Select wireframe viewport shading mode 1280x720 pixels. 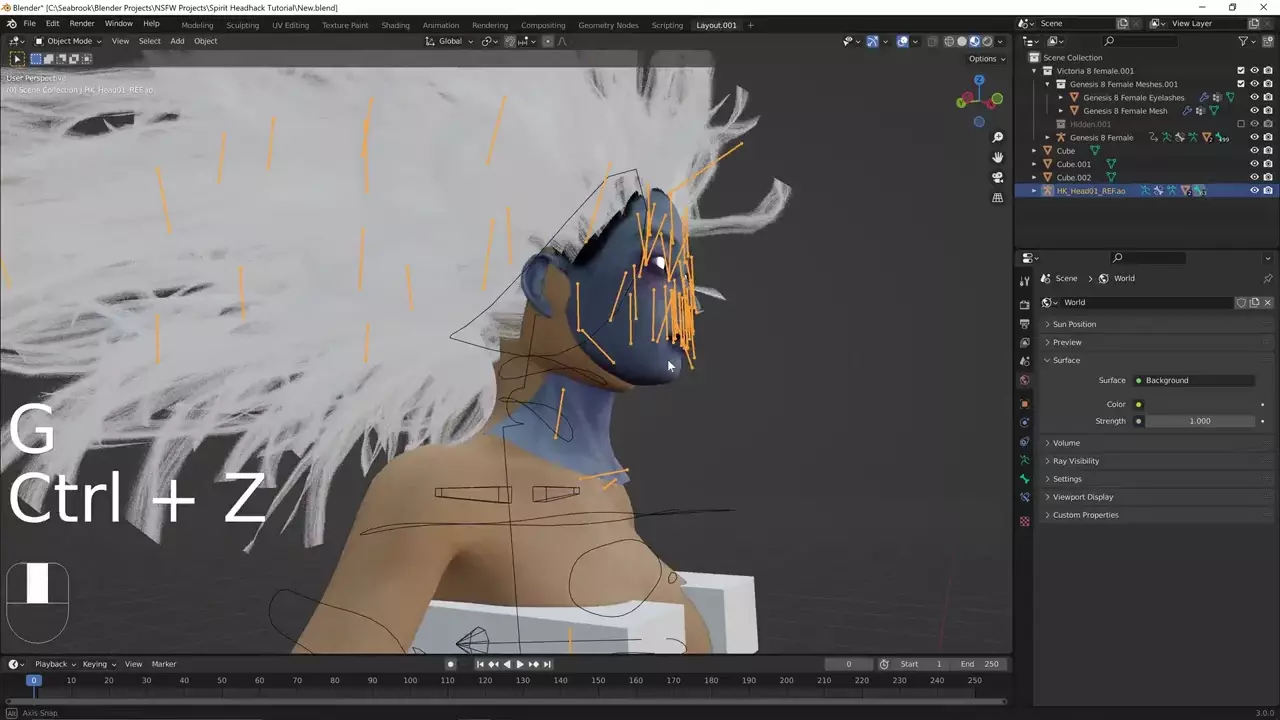click(x=948, y=41)
